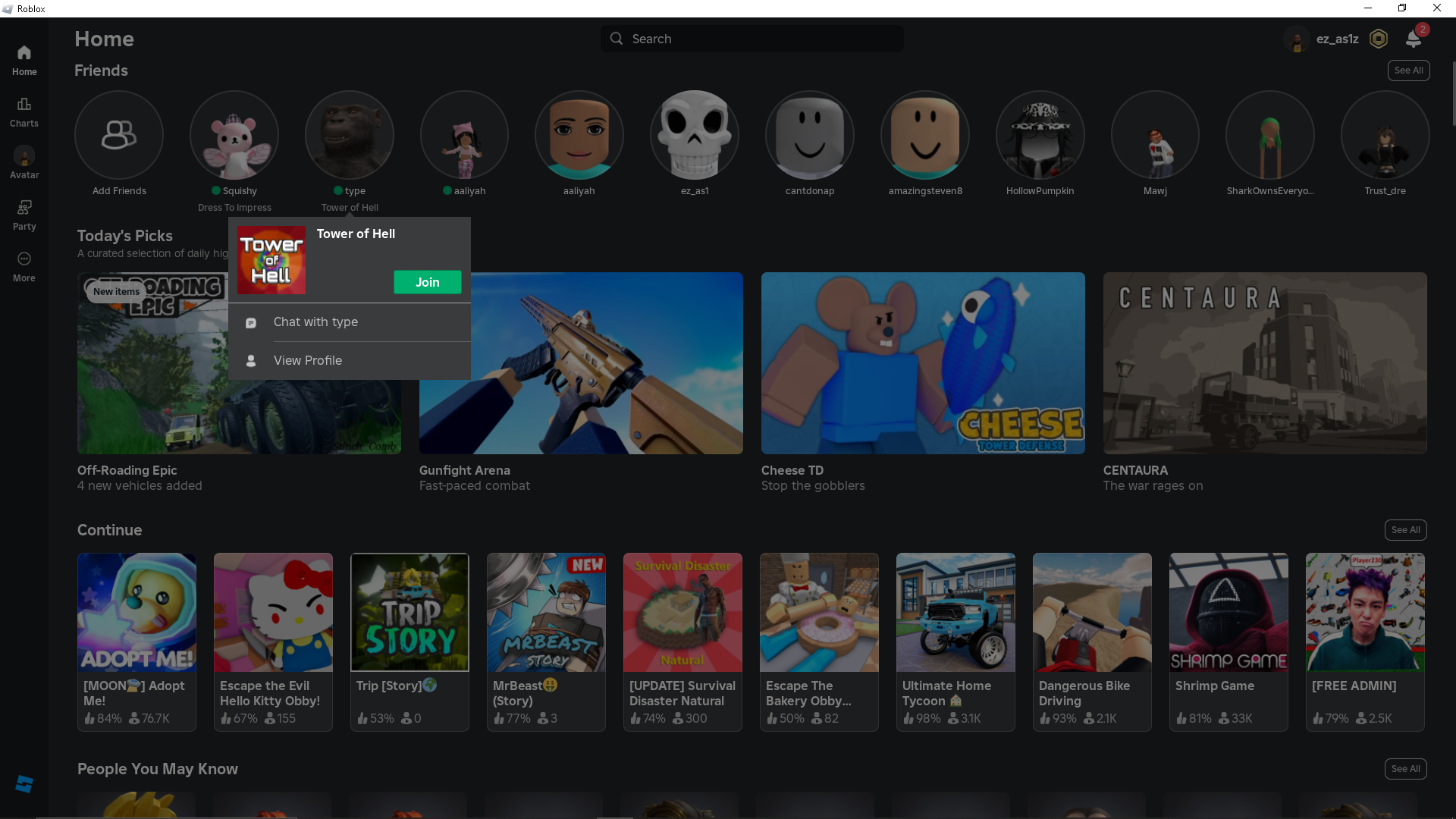Open friend HollowPumpkin avatar

[1040, 136]
